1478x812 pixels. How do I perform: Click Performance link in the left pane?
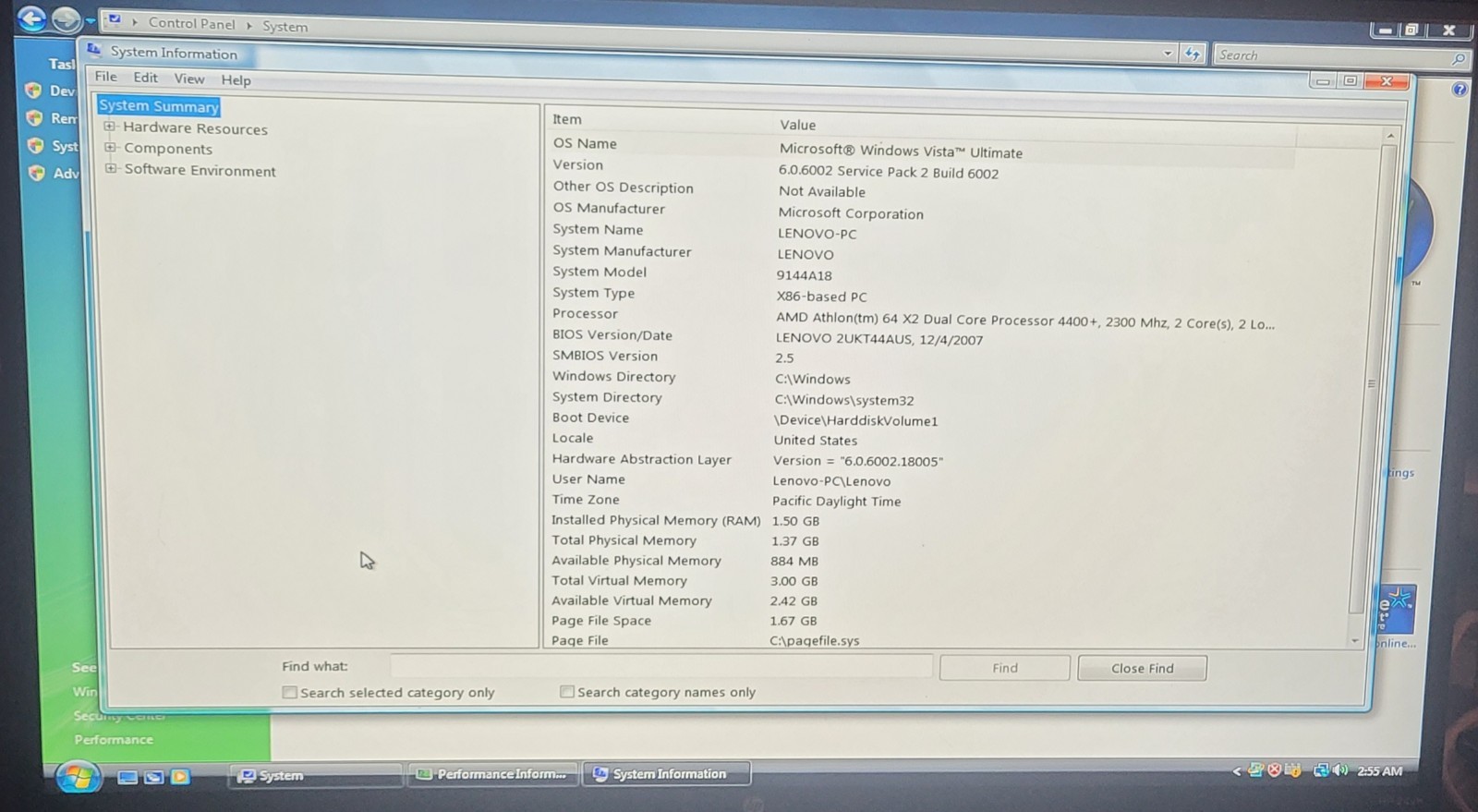pyautogui.click(x=114, y=739)
